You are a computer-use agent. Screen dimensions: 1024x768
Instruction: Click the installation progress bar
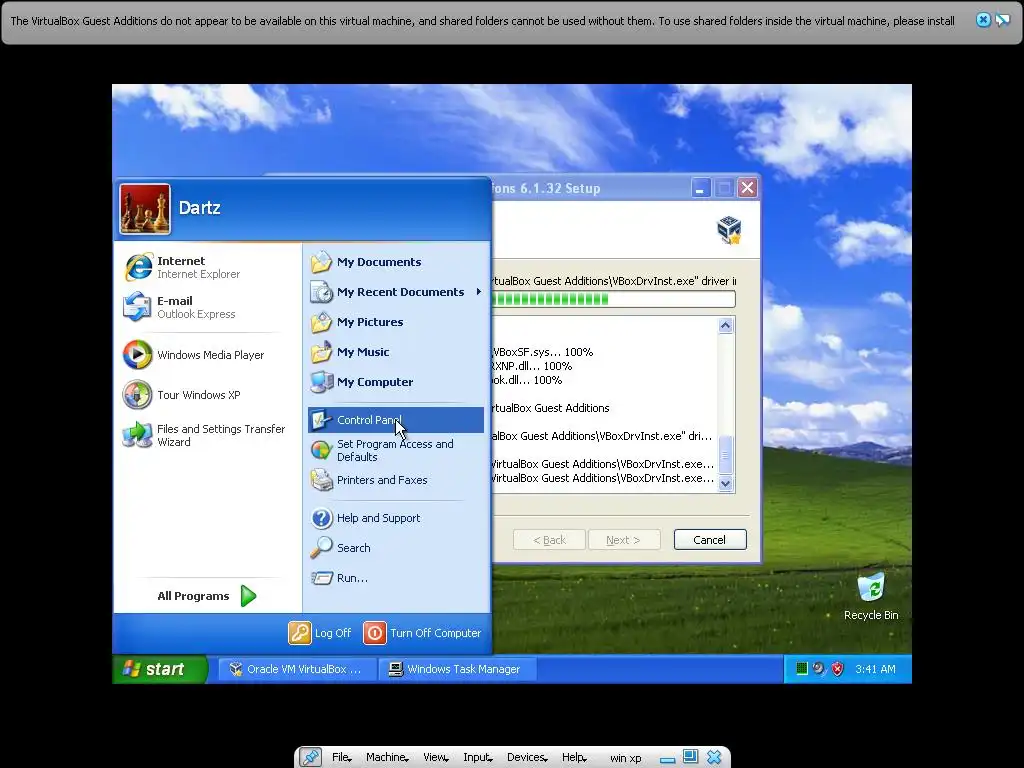click(x=613, y=299)
